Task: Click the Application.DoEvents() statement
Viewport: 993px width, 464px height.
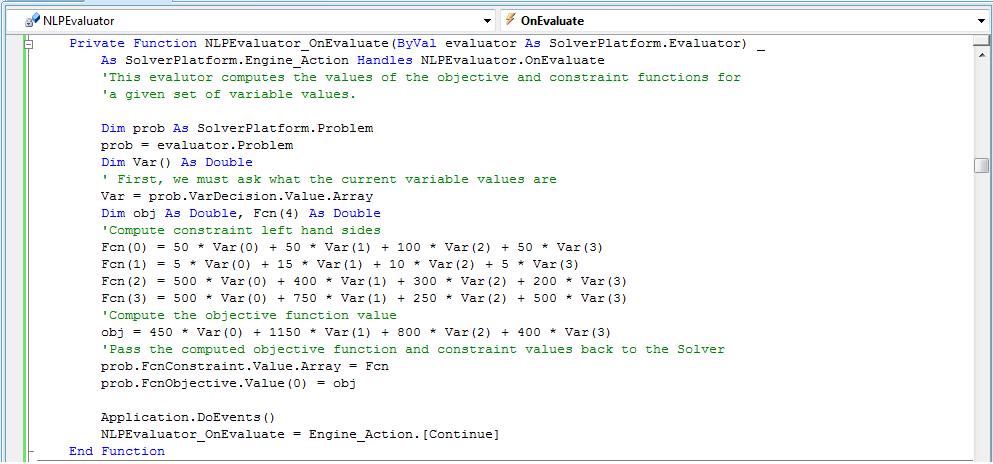Action: [187, 417]
